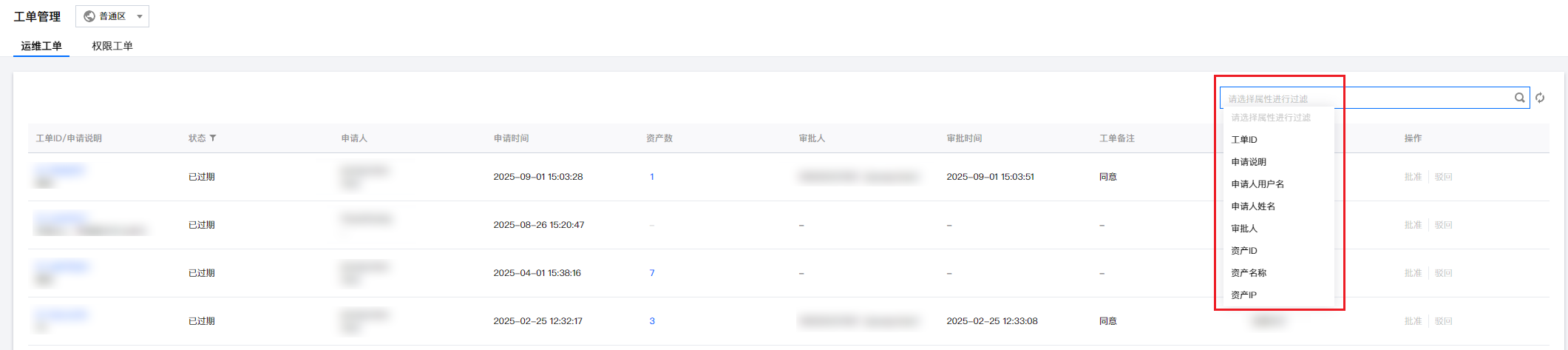This screenshot has height=350, width=1568.
Task: Choose 资产名称 filter option
Action: tap(1249, 273)
